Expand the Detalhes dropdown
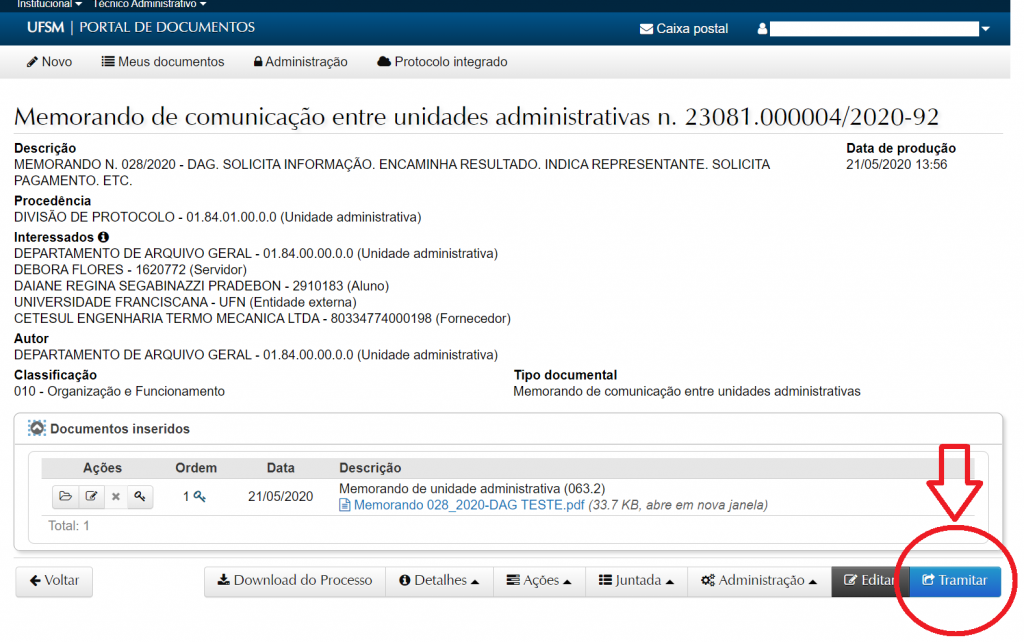This screenshot has width=1024, height=642. 438,581
